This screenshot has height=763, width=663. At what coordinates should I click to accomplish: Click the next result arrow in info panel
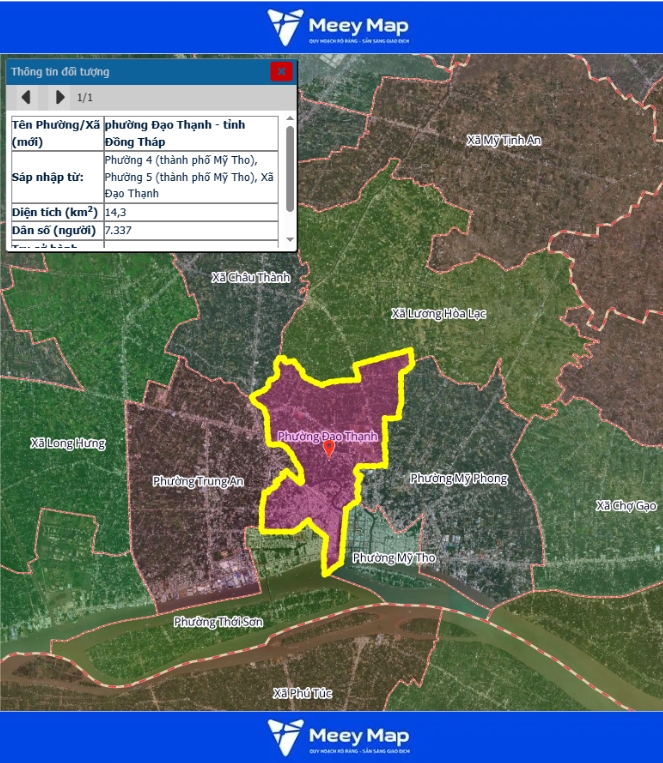60,97
